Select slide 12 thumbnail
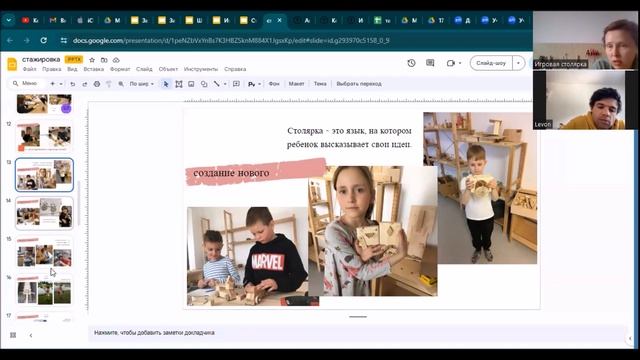 pos(44,137)
